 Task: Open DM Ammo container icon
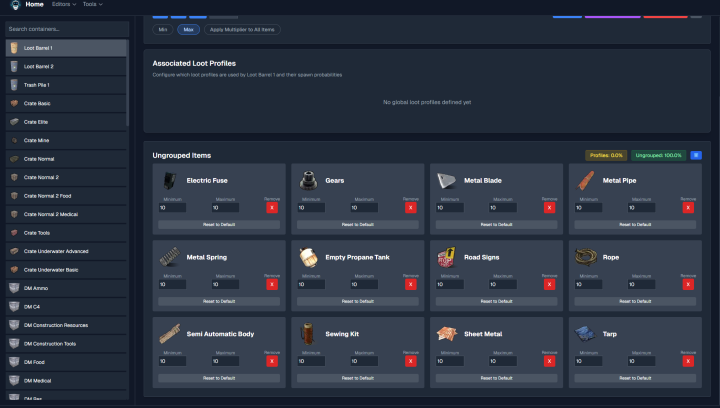point(14,288)
